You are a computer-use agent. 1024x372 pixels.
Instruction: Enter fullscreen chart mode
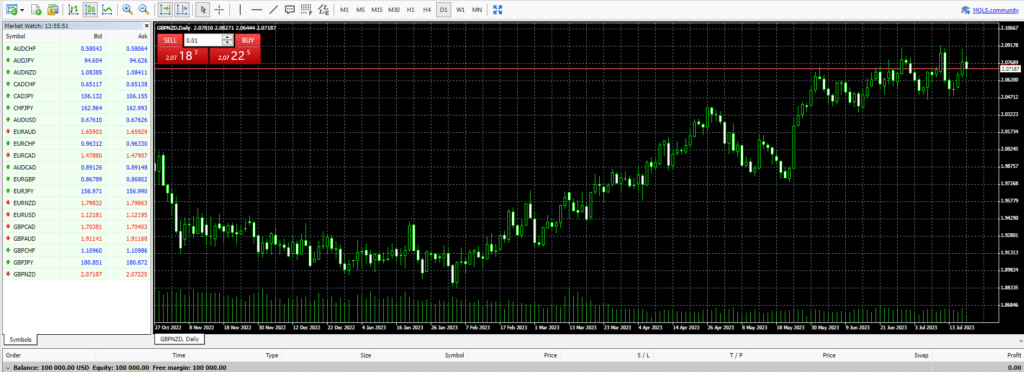point(498,10)
